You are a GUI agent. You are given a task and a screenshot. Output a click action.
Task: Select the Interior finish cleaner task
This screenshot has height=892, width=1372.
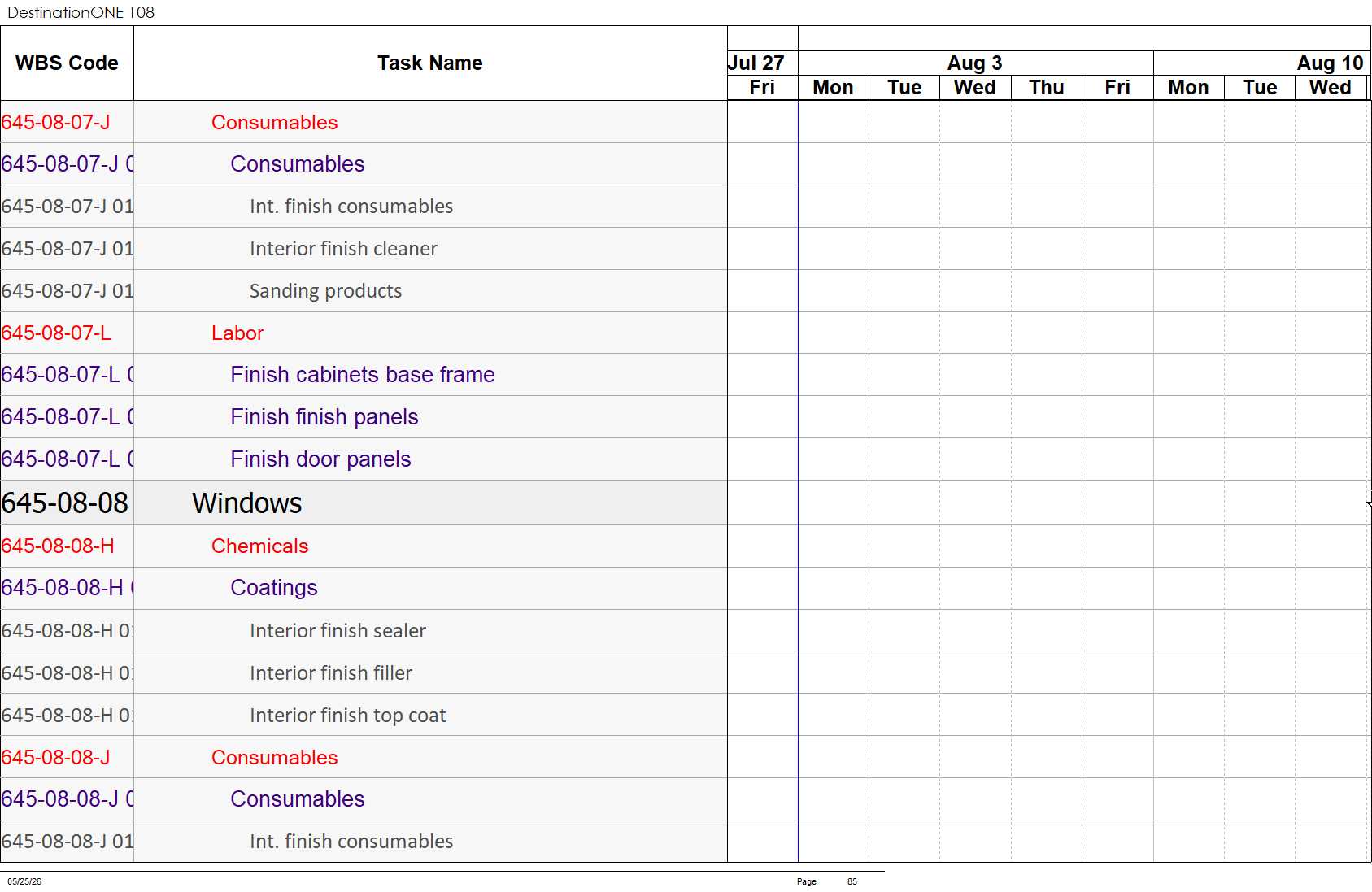[343, 249]
